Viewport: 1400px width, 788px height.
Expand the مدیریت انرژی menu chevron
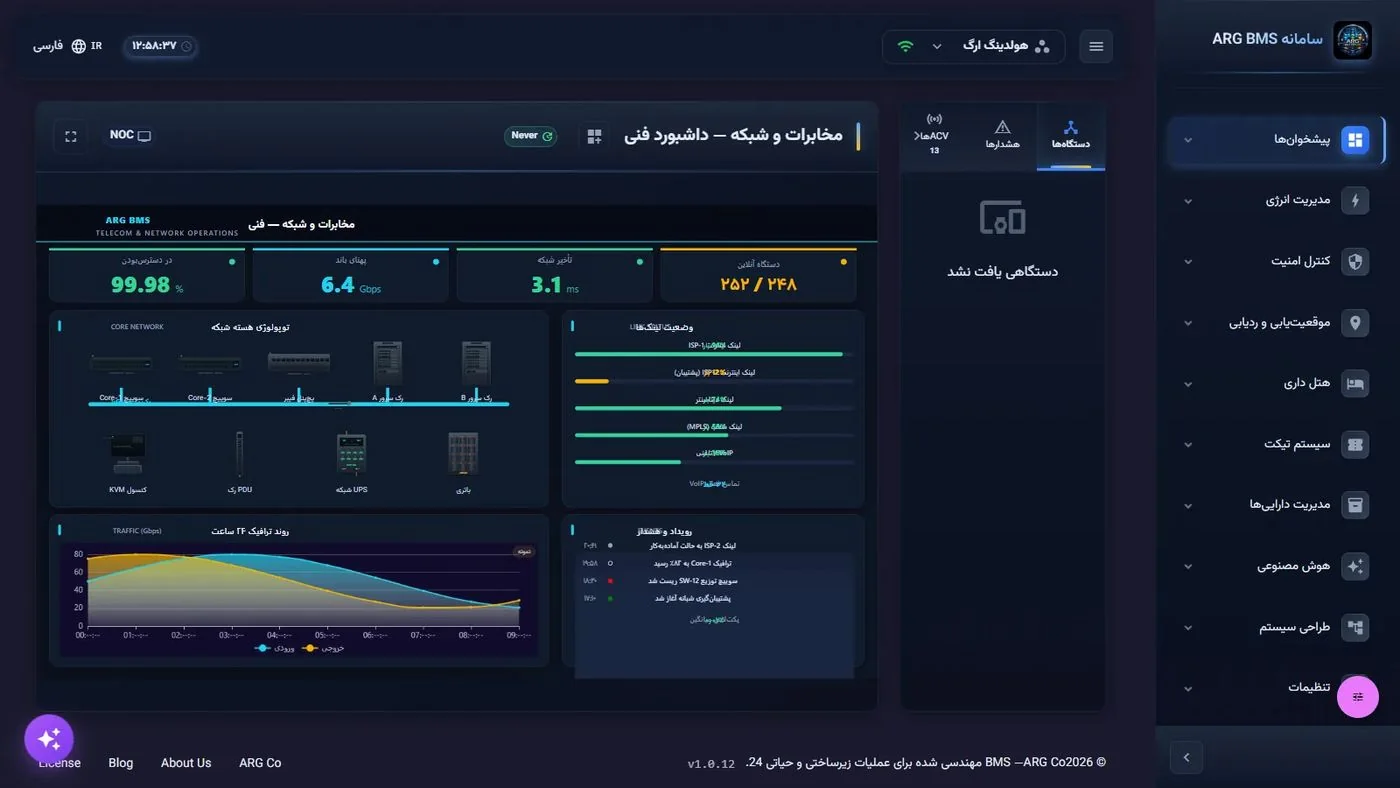1188,201
